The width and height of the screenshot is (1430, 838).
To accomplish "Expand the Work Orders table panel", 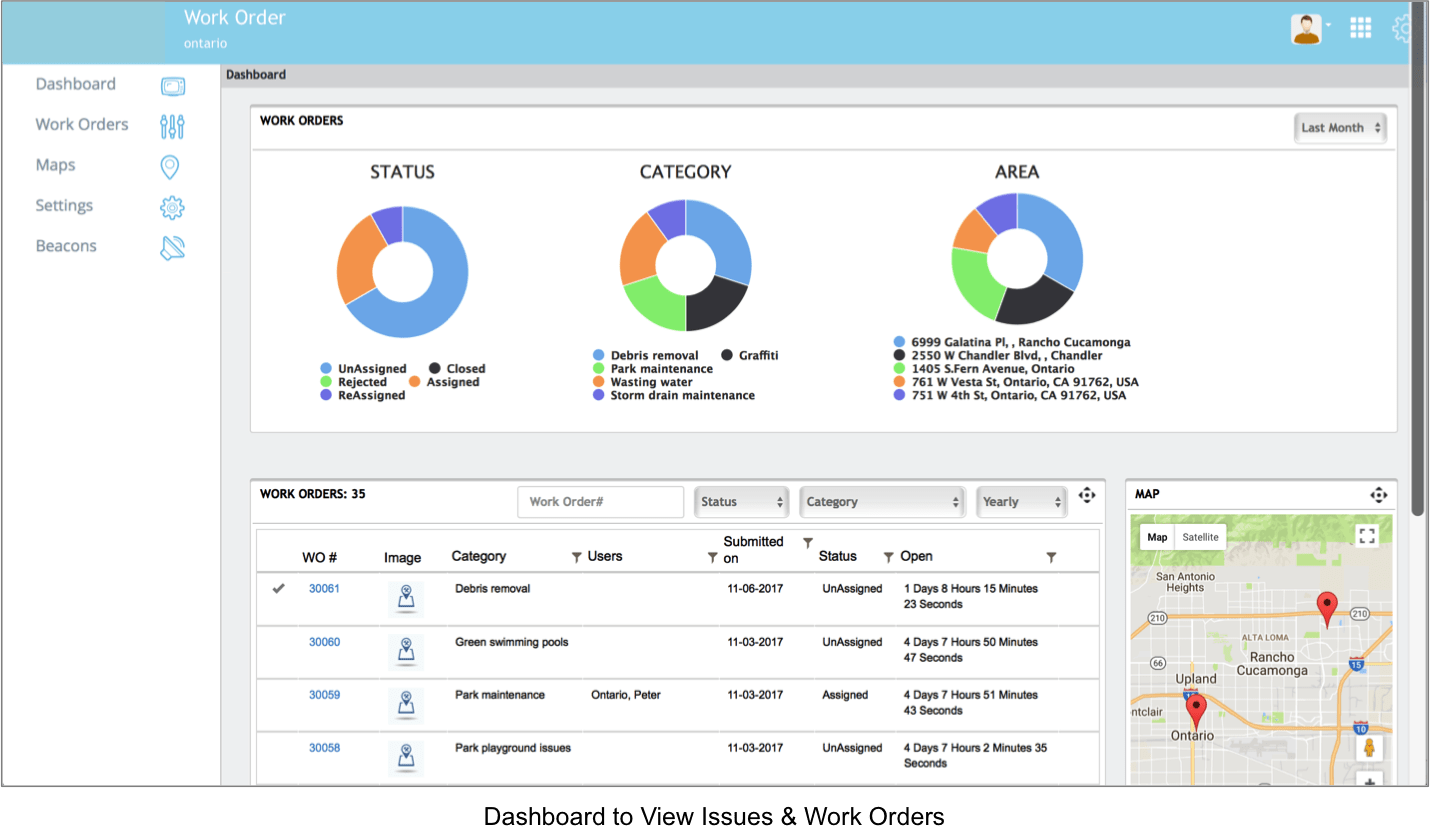I will pos(1087,495).
